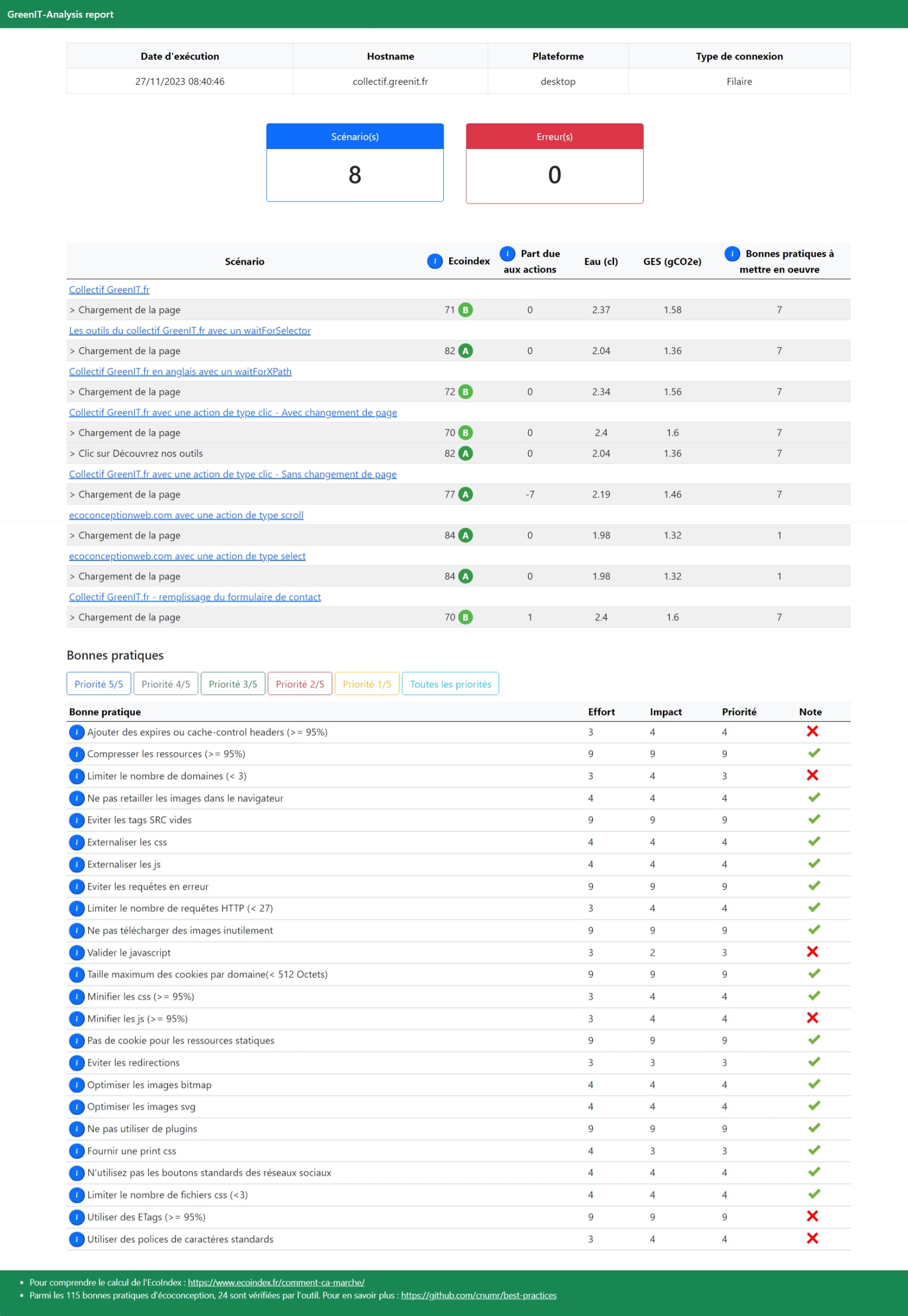
Task: Open ecoconceptionweb.com action de type scroll link
Action: pos(186,515)
